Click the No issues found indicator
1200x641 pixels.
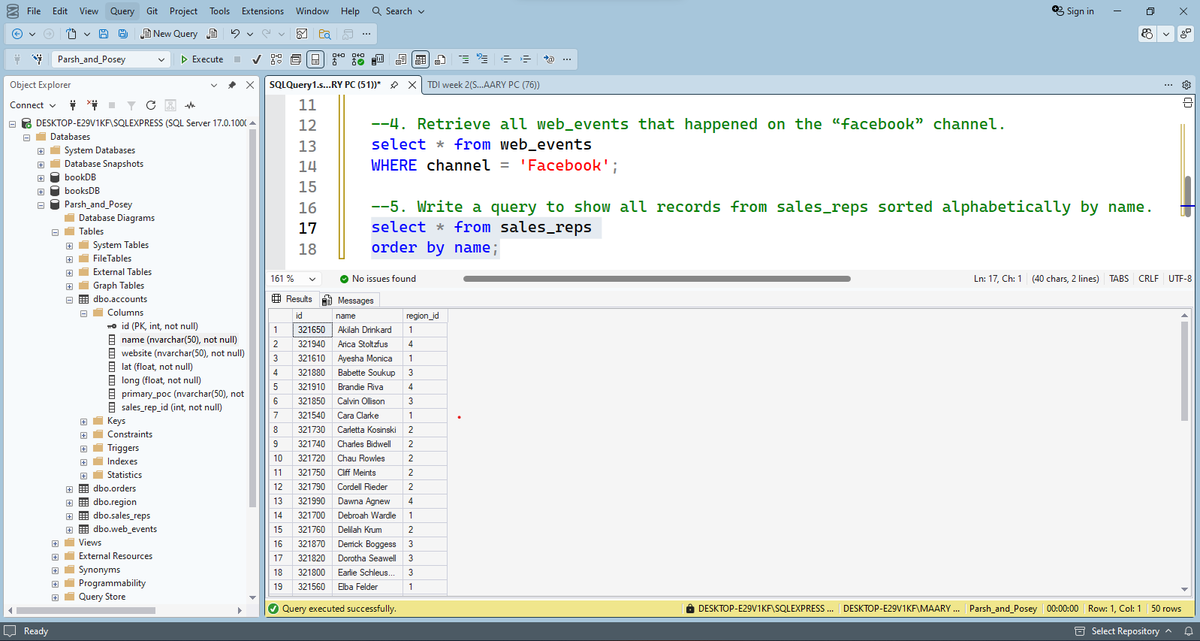377,278
